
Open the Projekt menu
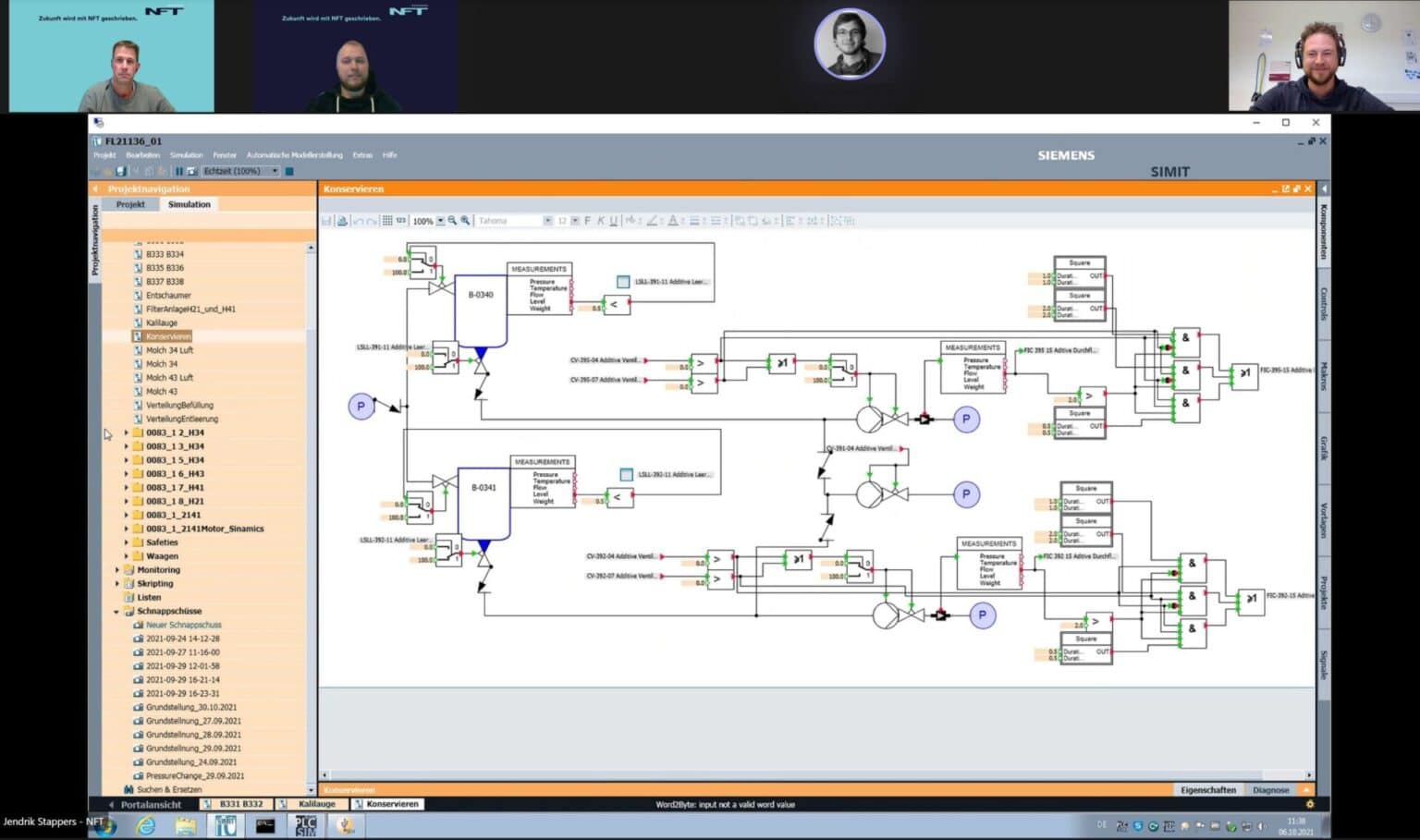click(104, 155)
